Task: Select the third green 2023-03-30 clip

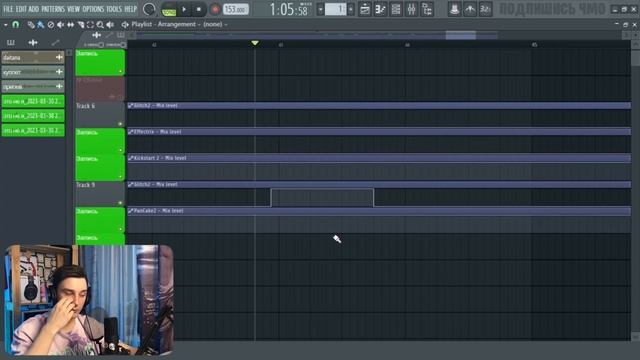Action: [33, 131]
